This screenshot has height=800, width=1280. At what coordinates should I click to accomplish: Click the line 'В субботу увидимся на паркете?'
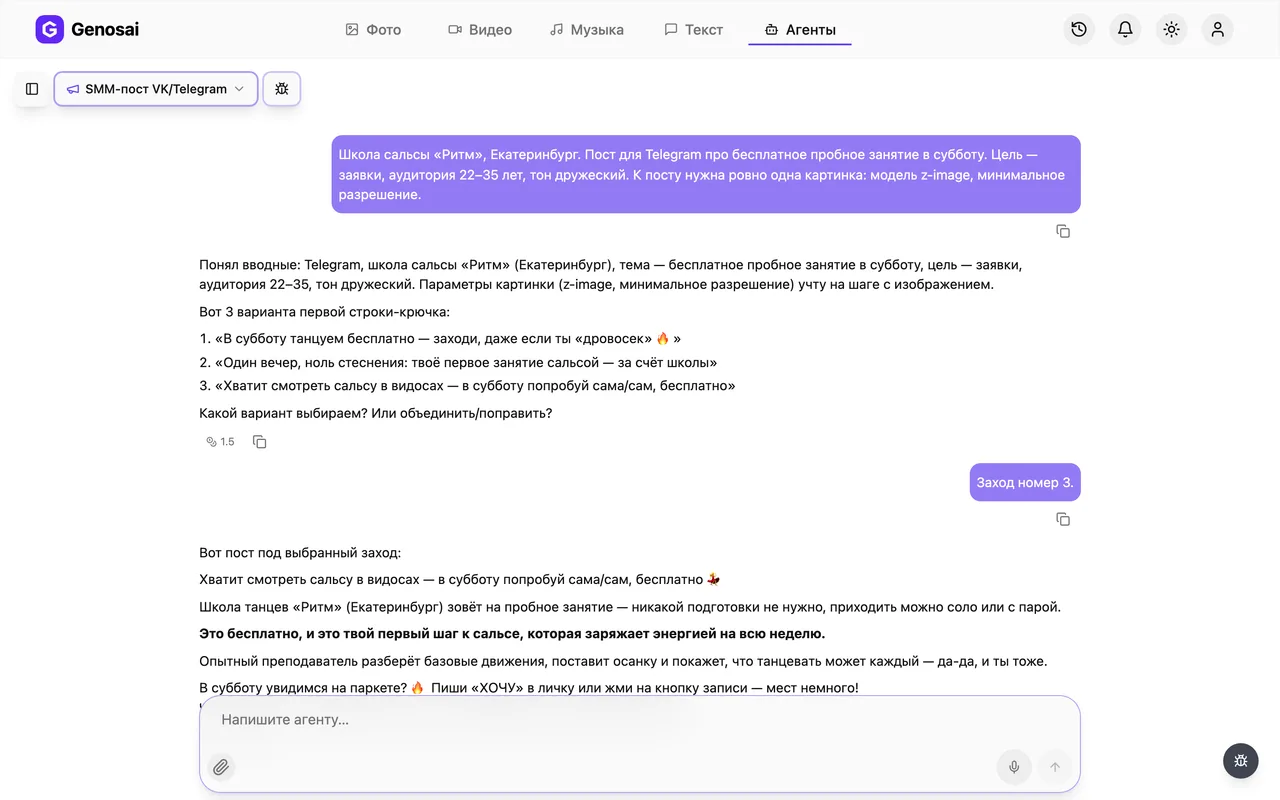click(x=529, y=688)
